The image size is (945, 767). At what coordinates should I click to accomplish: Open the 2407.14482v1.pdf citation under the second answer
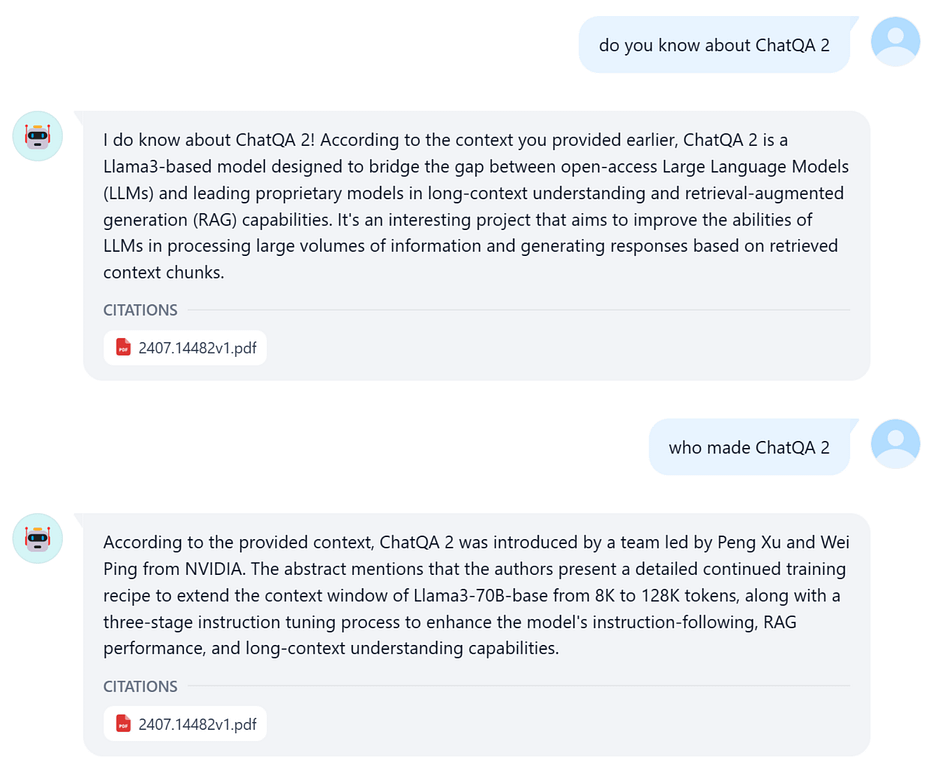point(185,724)
